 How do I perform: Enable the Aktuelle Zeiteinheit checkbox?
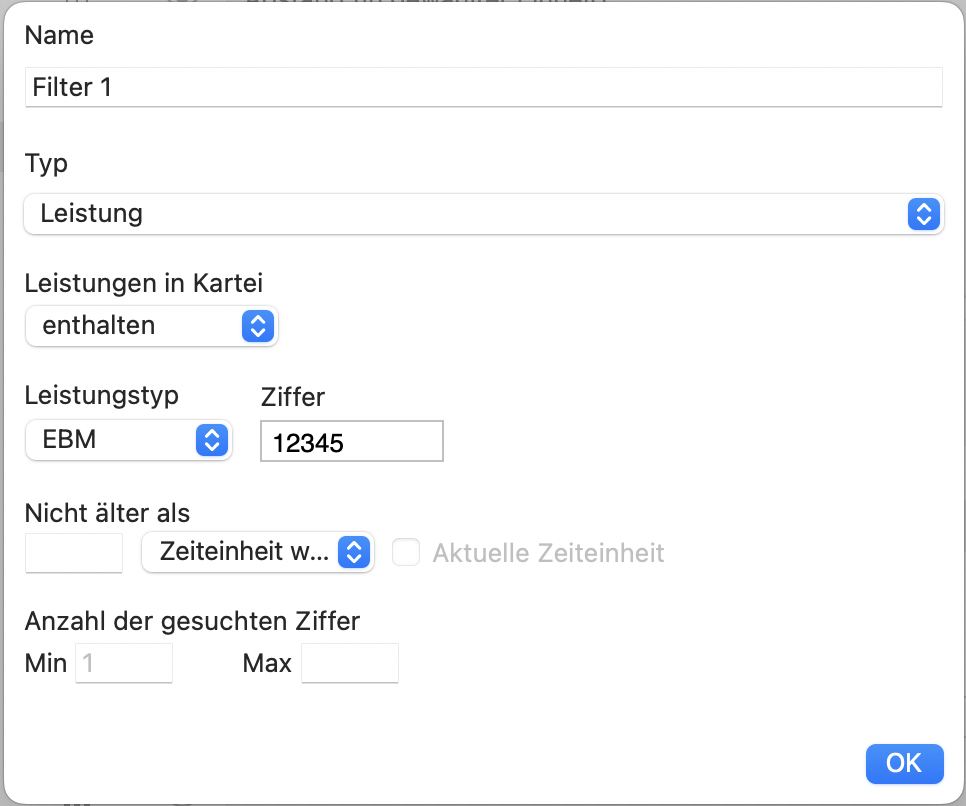pyautogui.click(x=406, y=552)
